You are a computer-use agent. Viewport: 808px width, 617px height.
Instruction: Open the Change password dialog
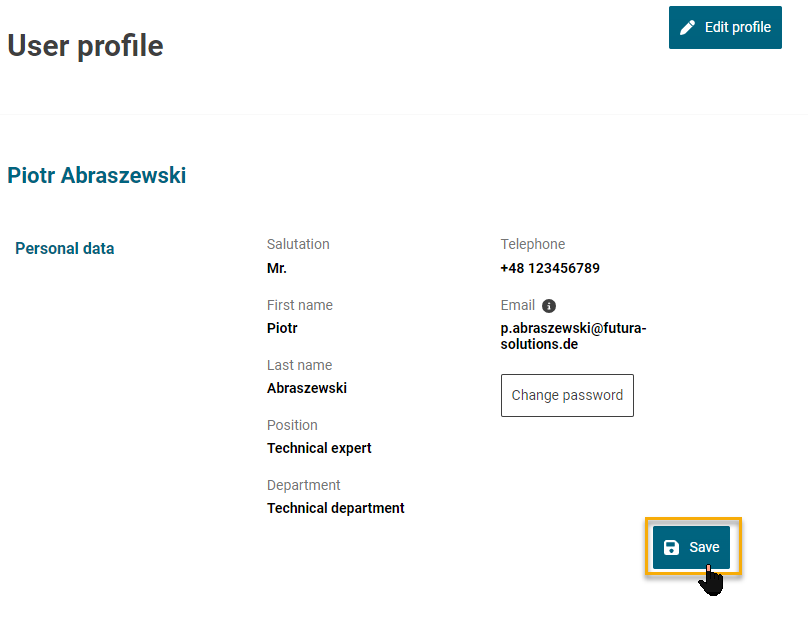point(567,395)
